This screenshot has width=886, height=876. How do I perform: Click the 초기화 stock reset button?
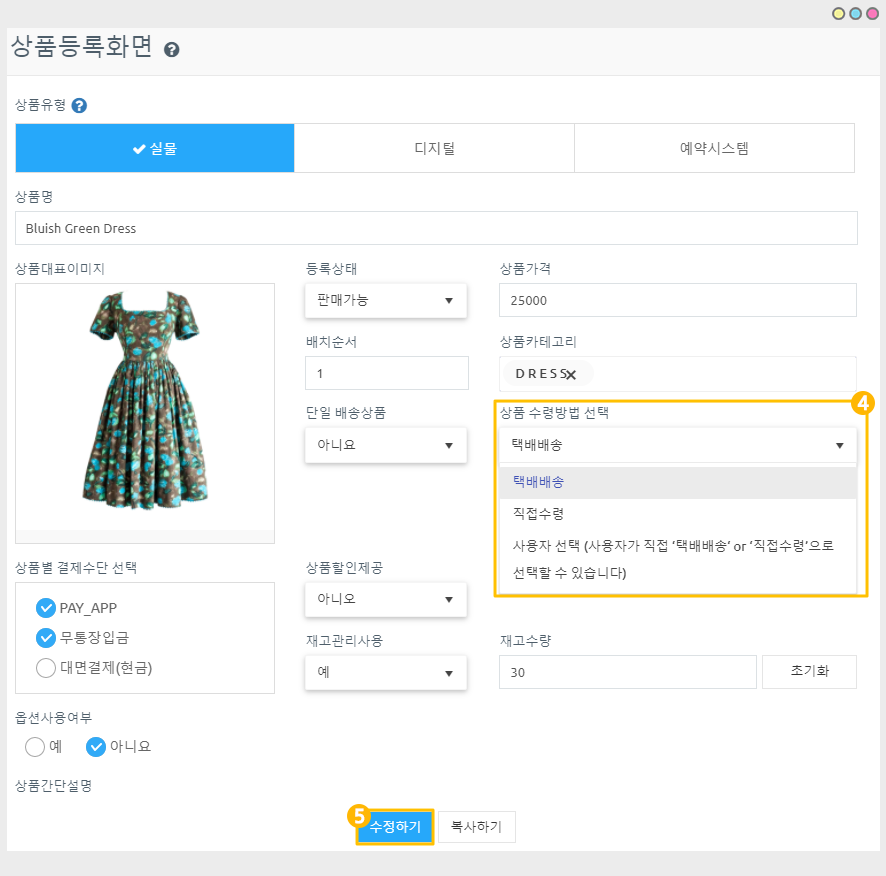(808, 672)
